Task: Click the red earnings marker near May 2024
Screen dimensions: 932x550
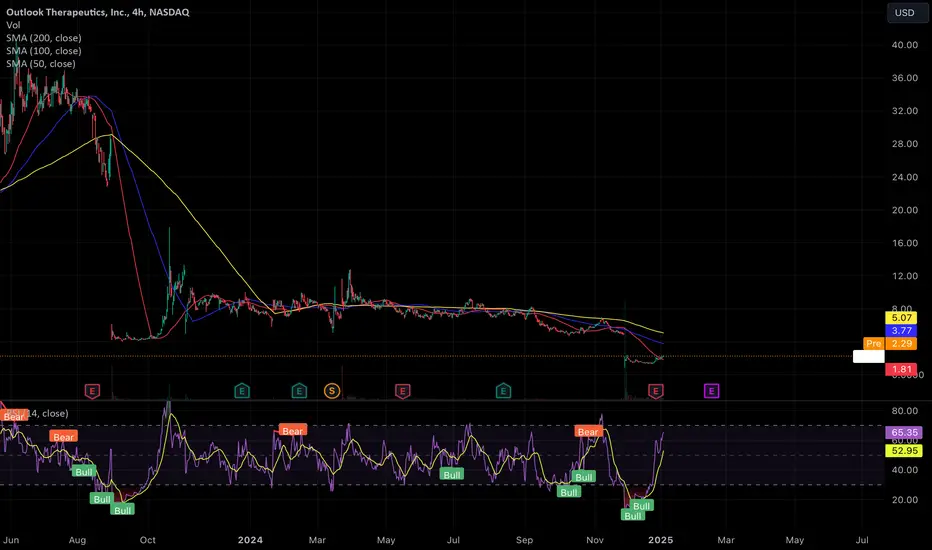Action: click(x=402, y=391)
